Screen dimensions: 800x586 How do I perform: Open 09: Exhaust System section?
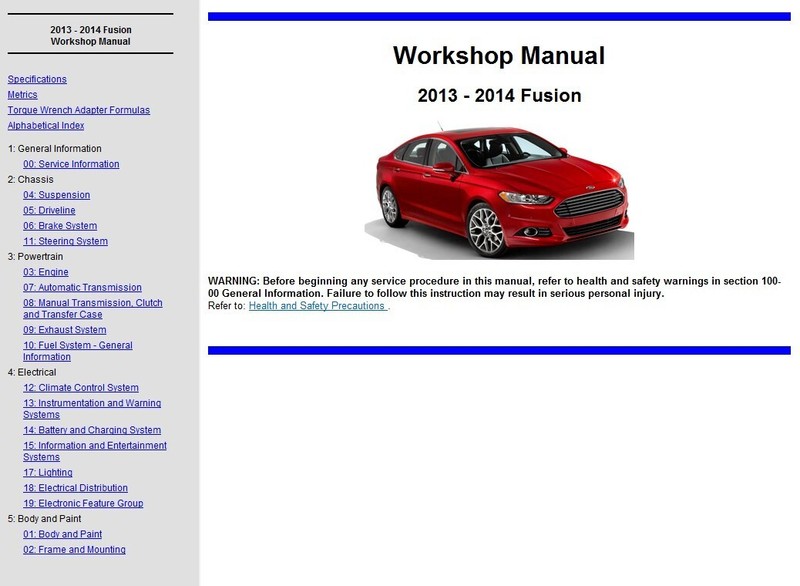[65, 329]
